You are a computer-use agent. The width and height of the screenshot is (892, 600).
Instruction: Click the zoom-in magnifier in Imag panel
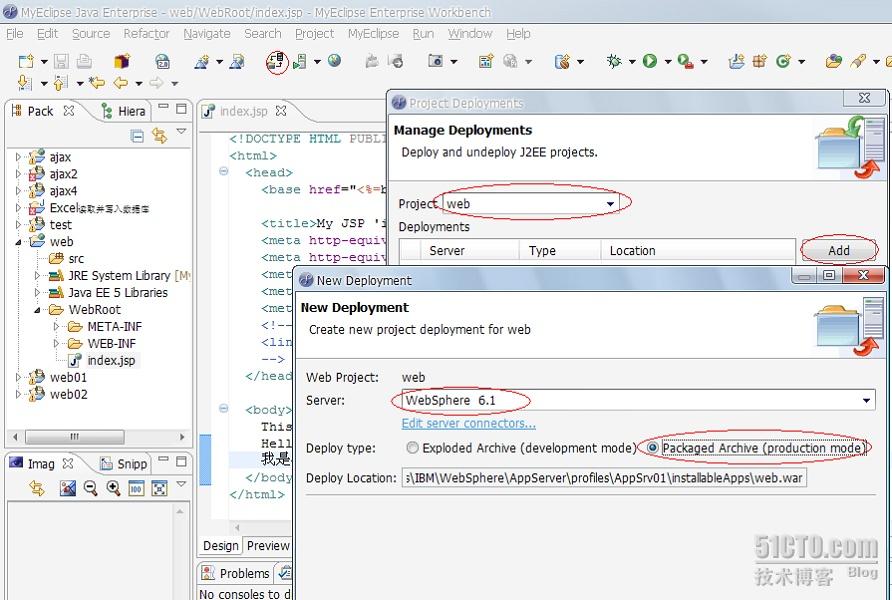pos(113,487)
